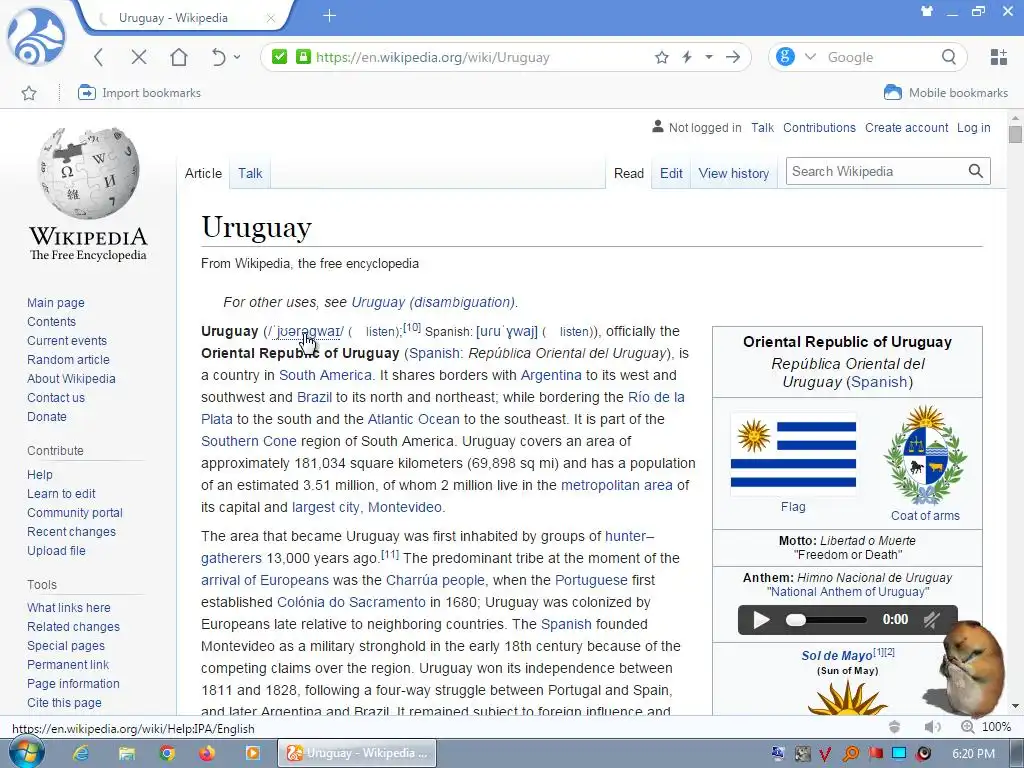Click the bookmarks bar star icon
This screenshot has height=768, width=1024.
pyautogui.click(x=29, y=93)
